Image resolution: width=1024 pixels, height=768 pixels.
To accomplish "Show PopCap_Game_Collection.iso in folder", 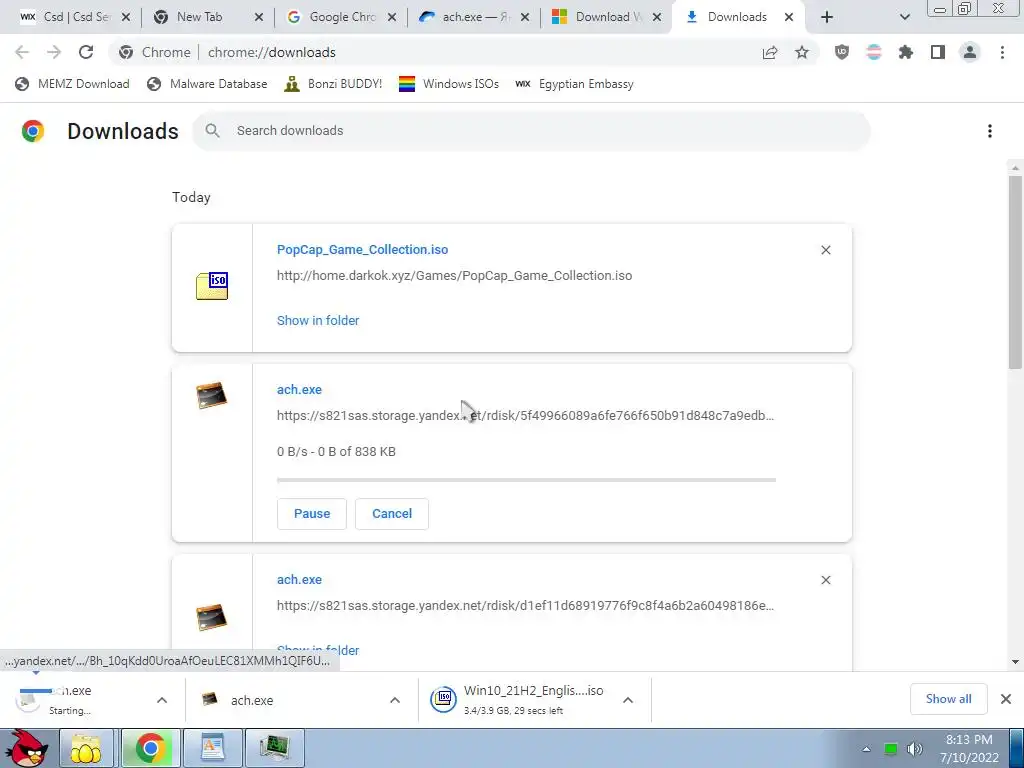I will 318,321.
